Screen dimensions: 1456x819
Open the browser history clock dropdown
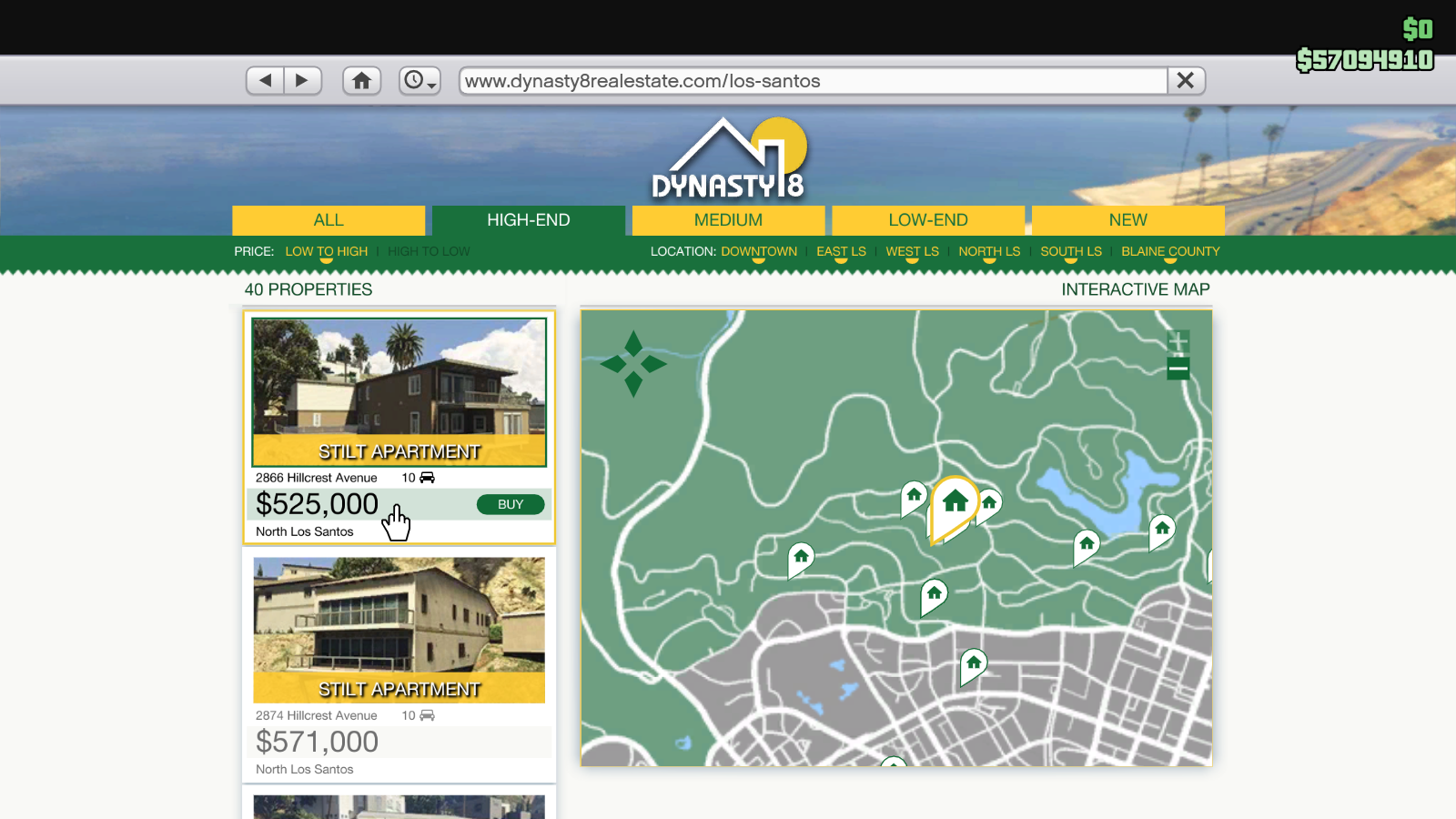420,81
